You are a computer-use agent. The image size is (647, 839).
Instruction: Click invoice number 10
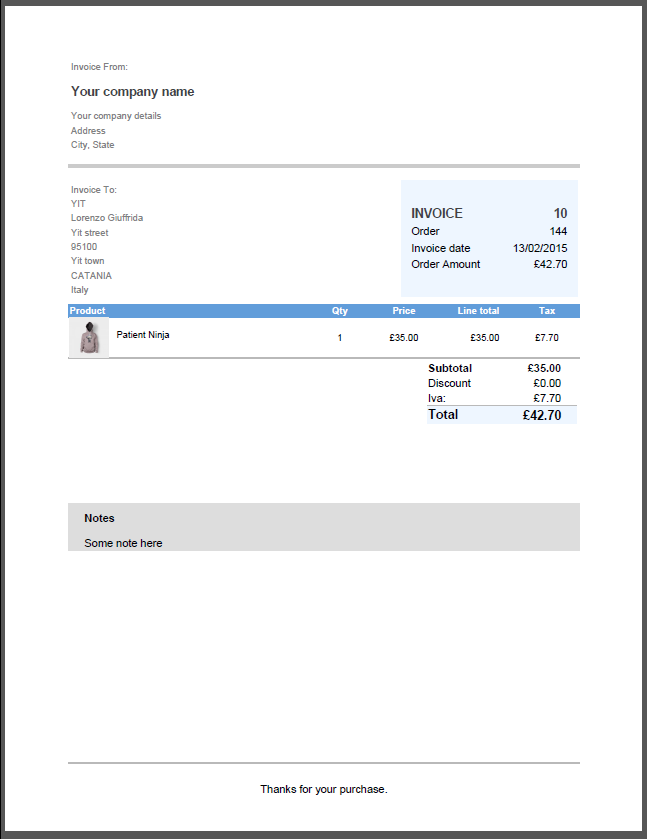pyautogui.click(x=560, y=213)
